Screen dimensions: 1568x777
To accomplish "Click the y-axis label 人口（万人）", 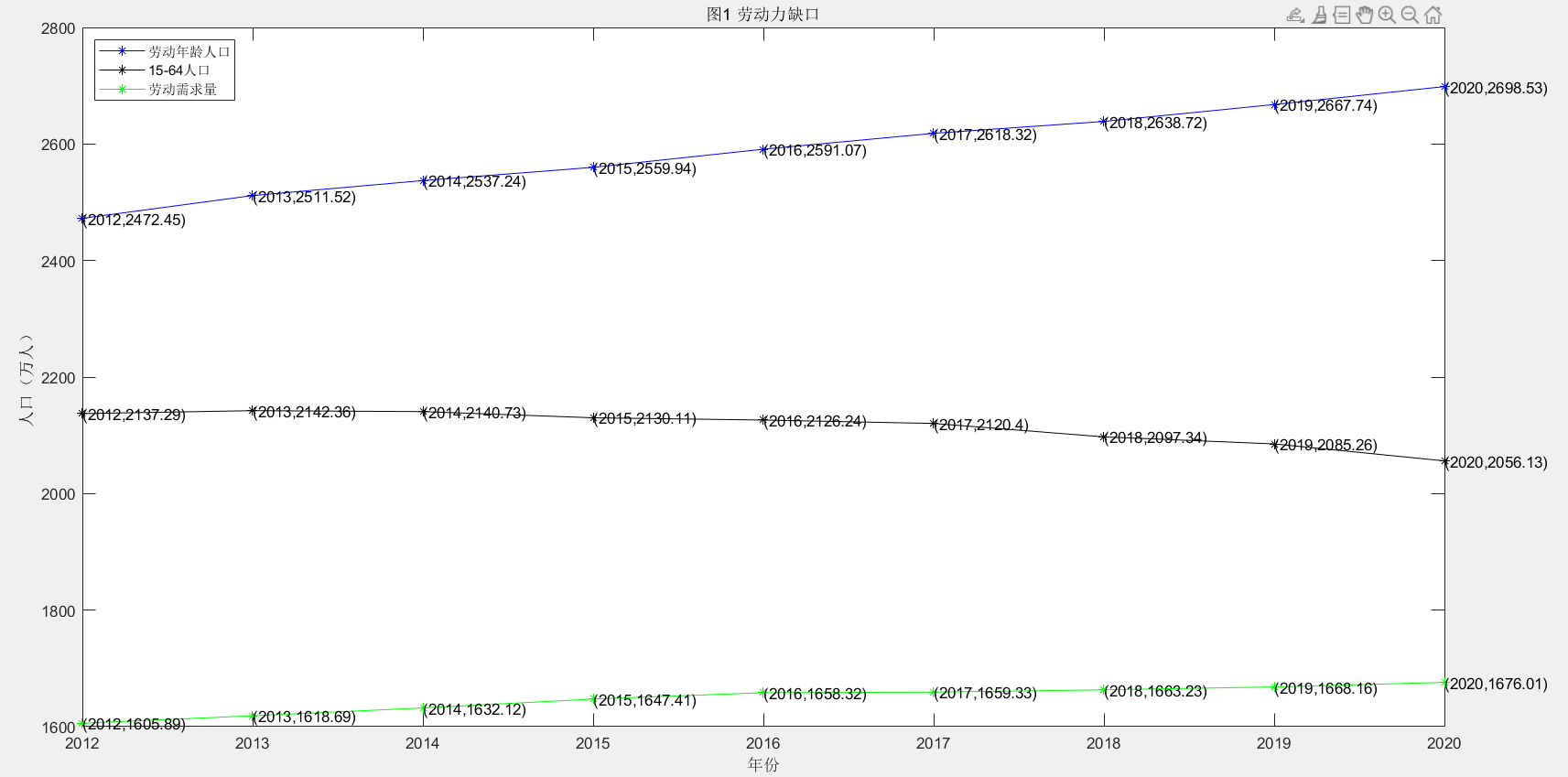I will tap(27, 378).
